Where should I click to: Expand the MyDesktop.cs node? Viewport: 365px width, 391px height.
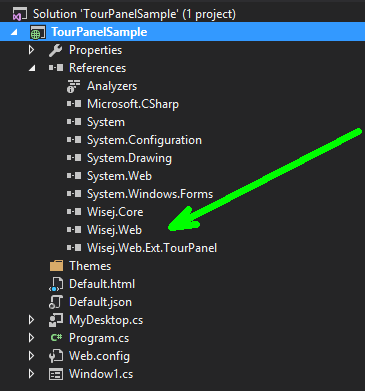(32, 320)
